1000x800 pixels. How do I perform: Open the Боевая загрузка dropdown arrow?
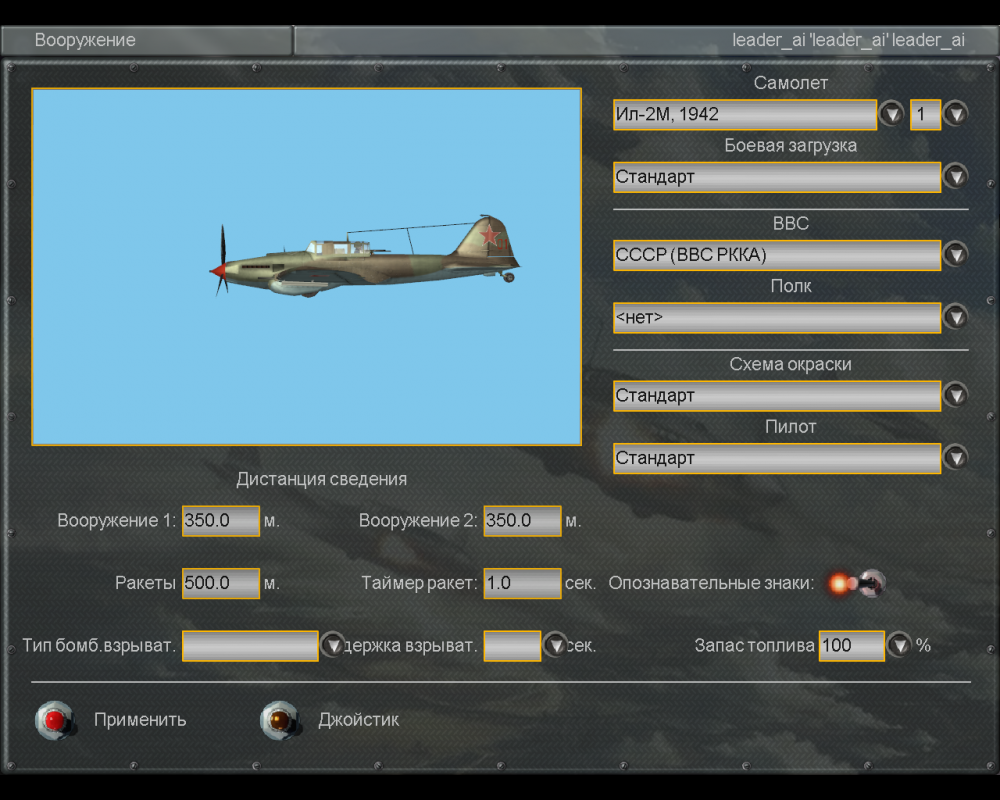[956, 177]
